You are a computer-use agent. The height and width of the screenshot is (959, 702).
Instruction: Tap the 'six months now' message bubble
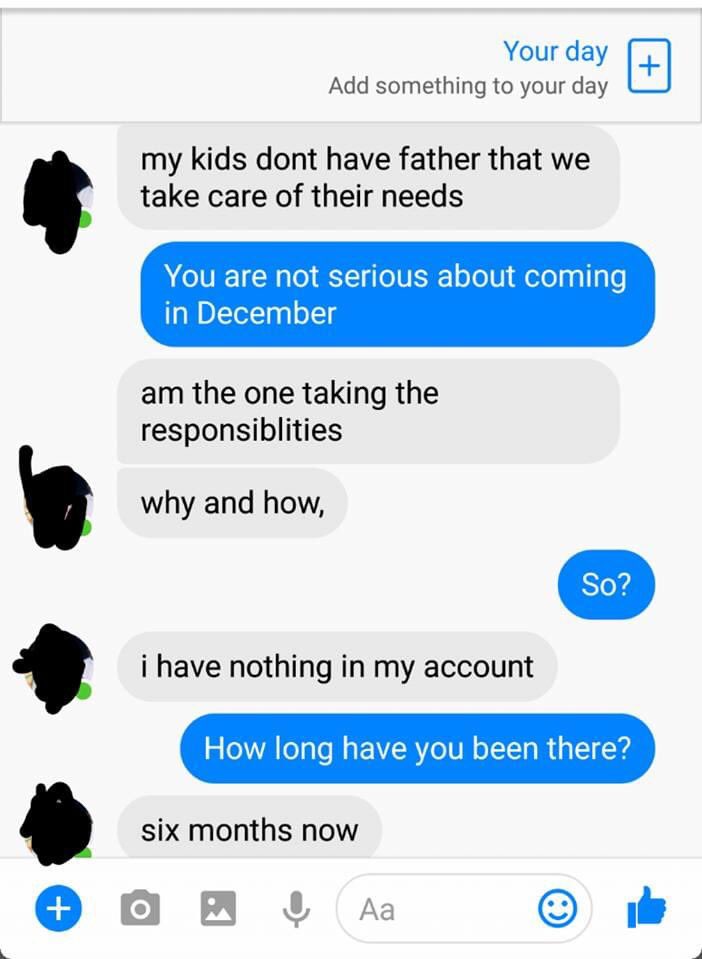click(x=249, y=829)
